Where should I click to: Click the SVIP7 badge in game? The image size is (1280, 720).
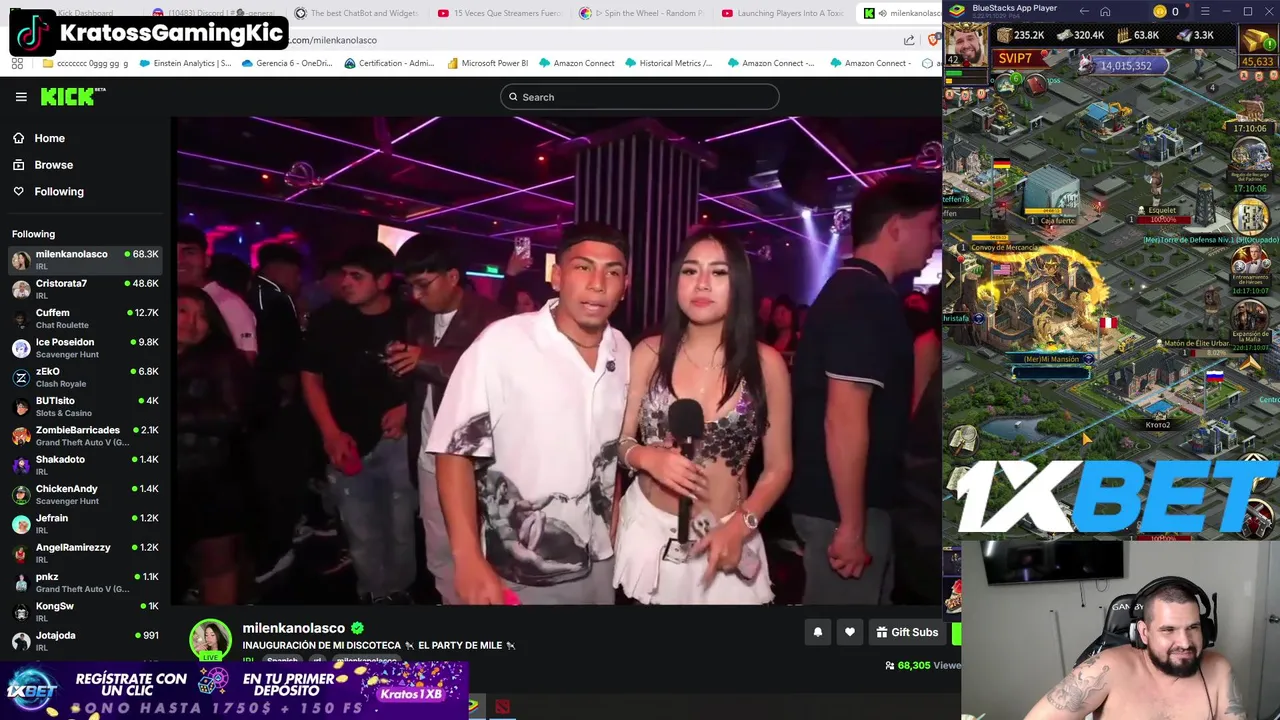coord(1015,59)
